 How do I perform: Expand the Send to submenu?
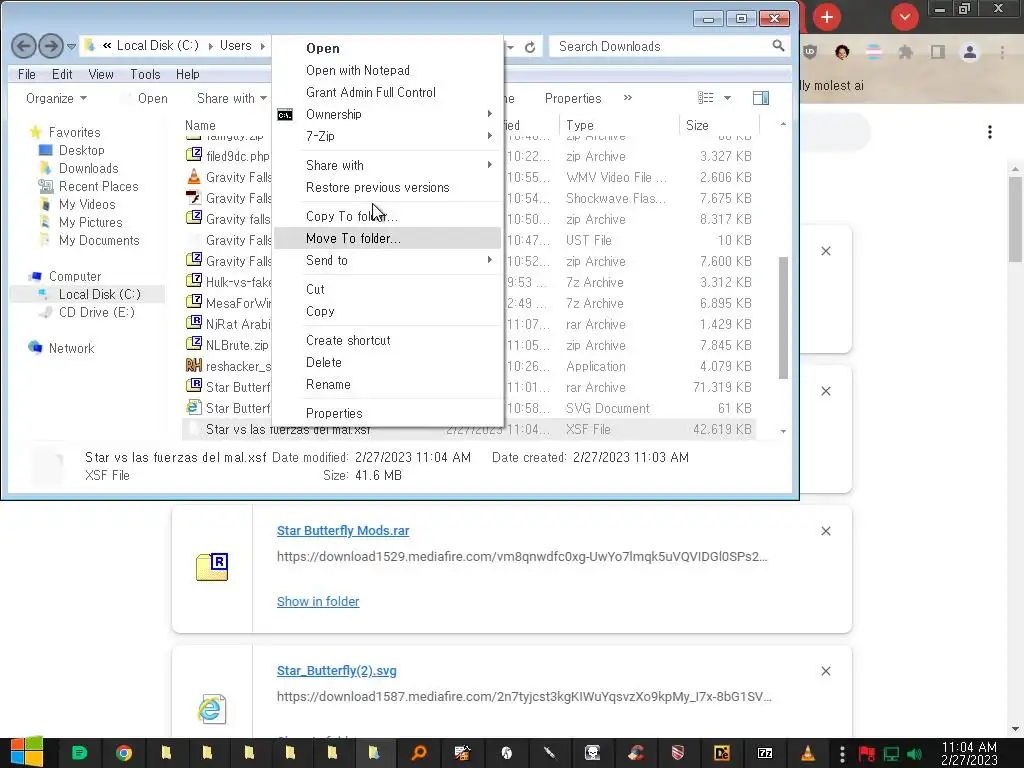click(387, 261)
